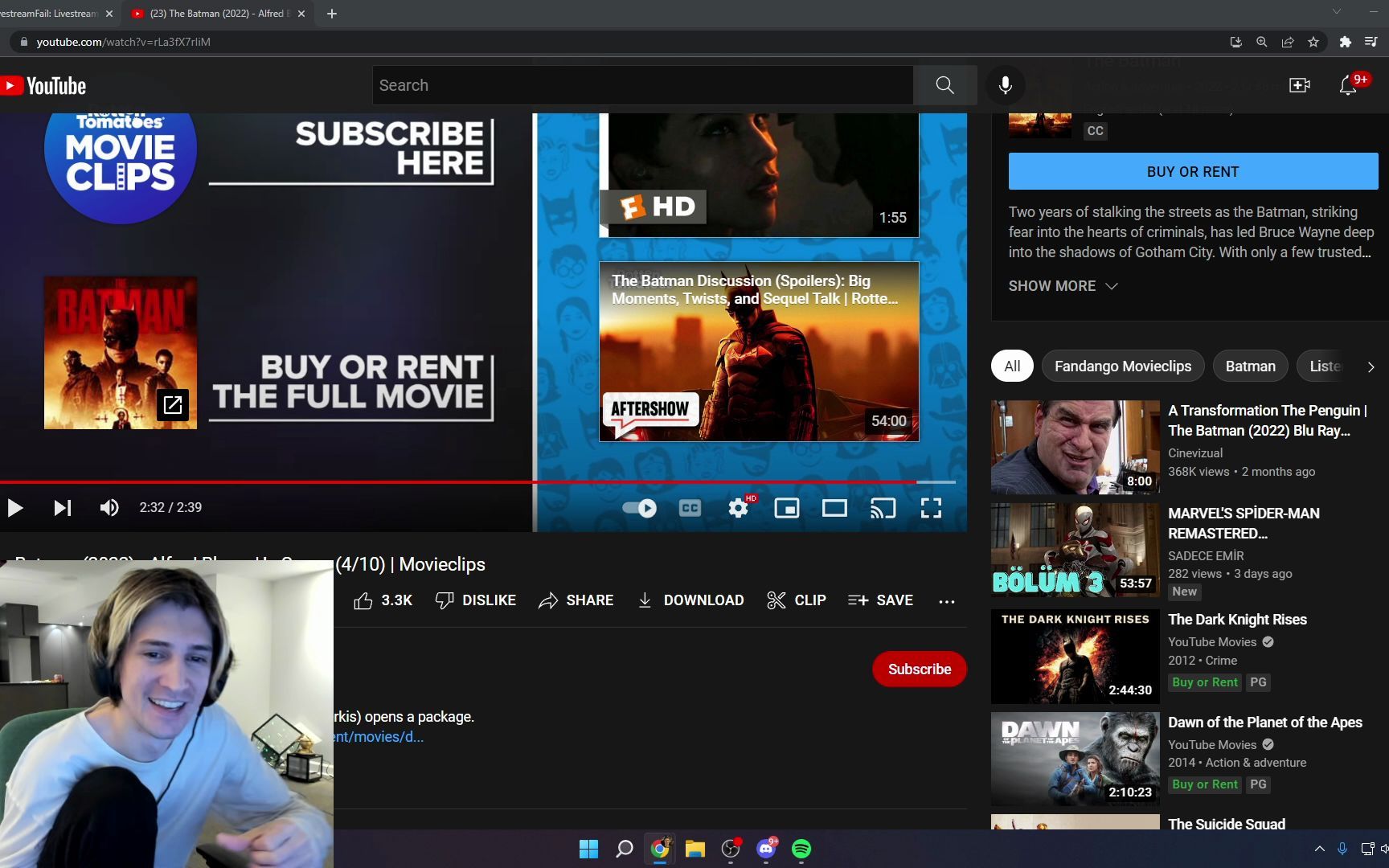This screenshot has width=1389, height=868.
Task: Share this page via the address bar icon
Action: (1288, 42)
